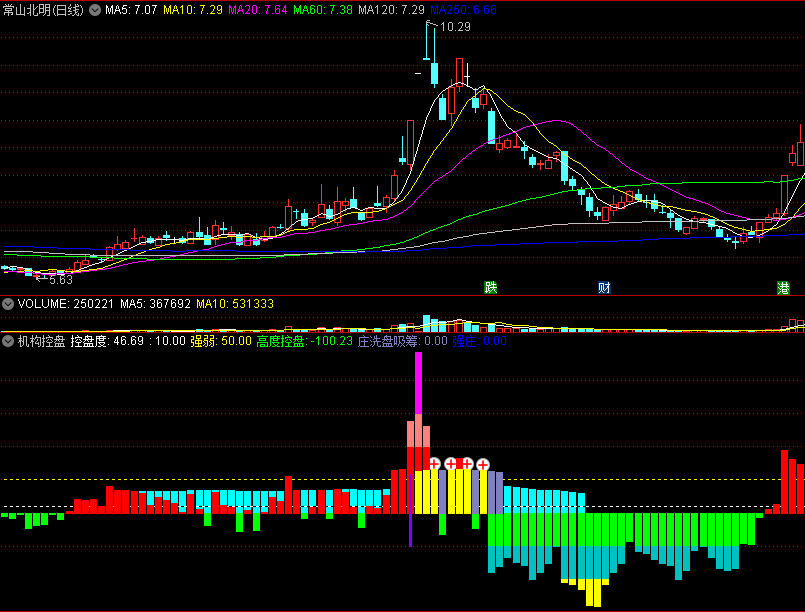Open the 机构控盘 indicator dropdown arrow
The height and width of the screenshot is (612, 805).
8,341
